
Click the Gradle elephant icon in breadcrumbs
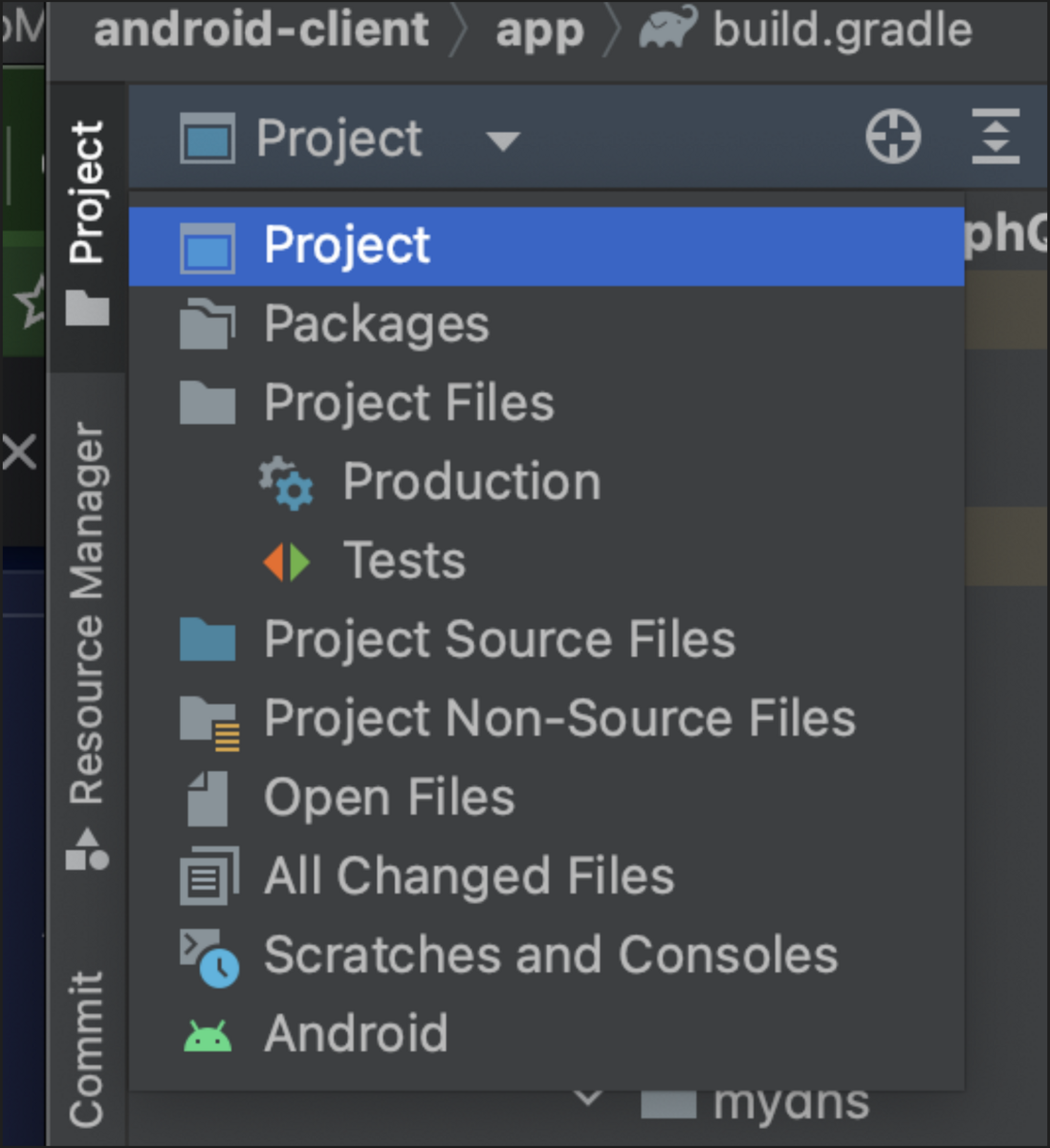667,31
